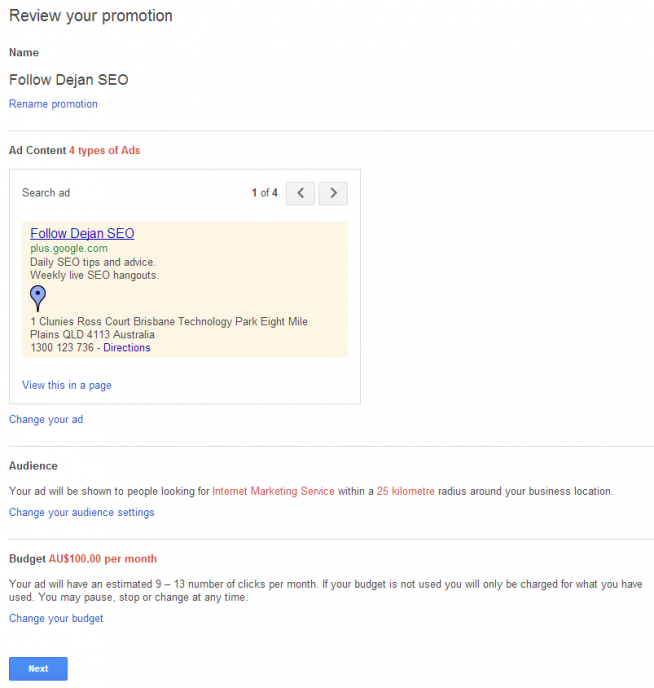
Task: Click the Search ad label
Action: pyautogui.click(x=46, y=193)
